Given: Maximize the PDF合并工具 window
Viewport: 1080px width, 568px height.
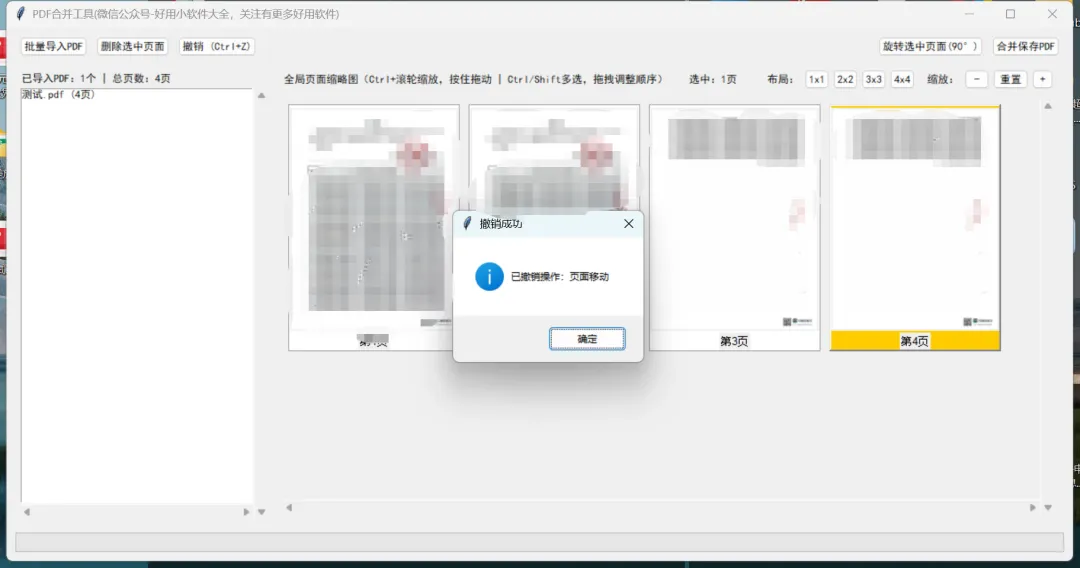Looking at the screenshot, I should (1010, 14).
